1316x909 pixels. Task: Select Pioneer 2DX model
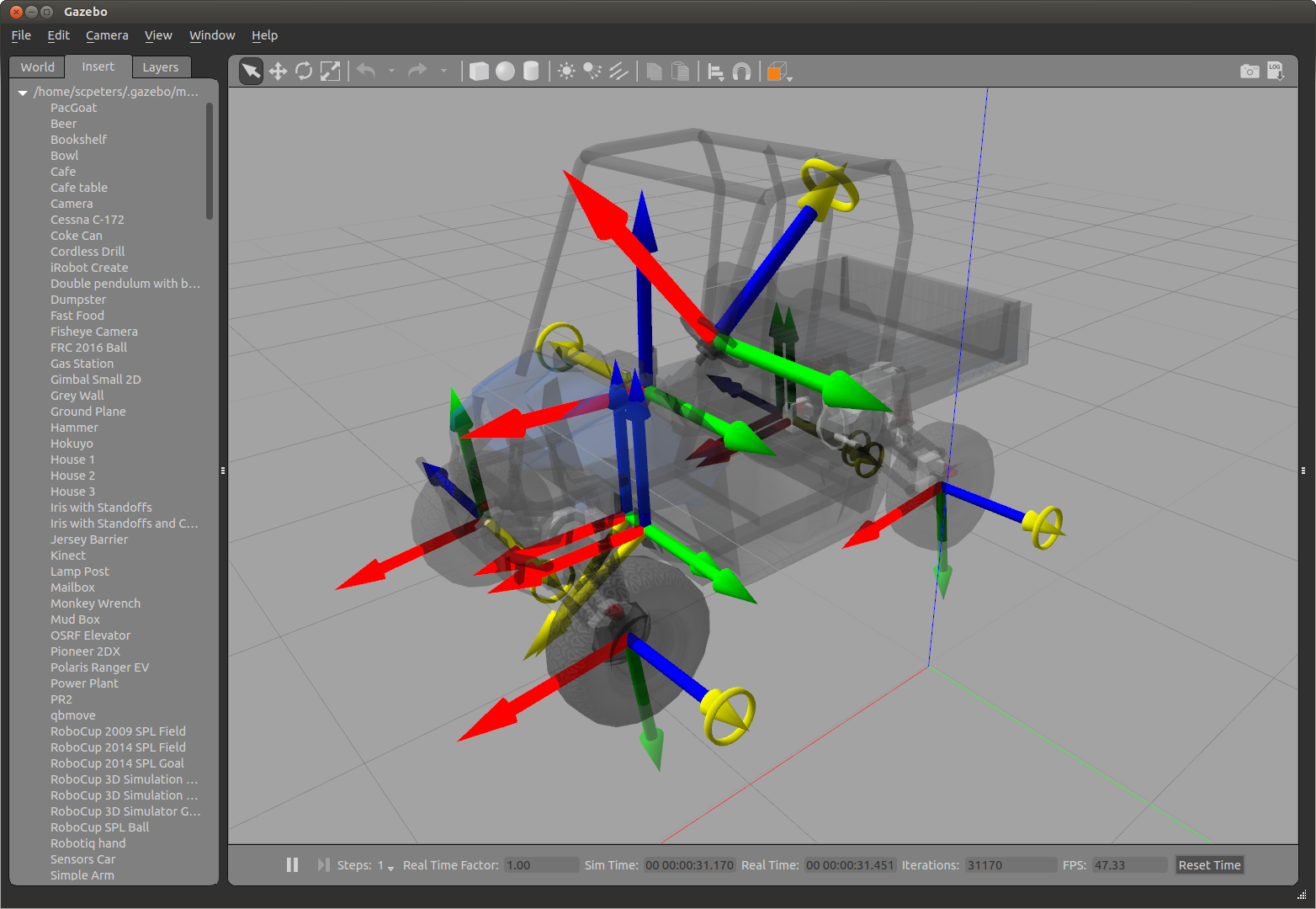click(85, 651)
